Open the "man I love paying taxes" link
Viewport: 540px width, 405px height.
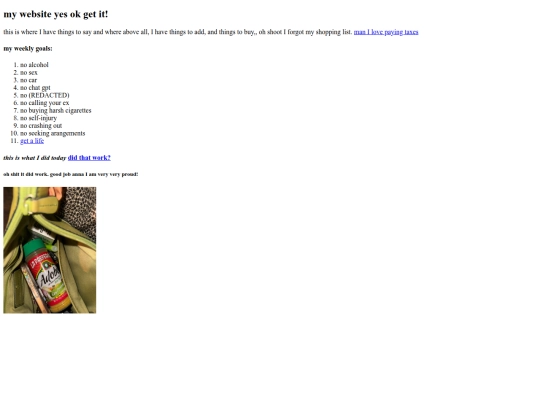click(x=386, y=32)
